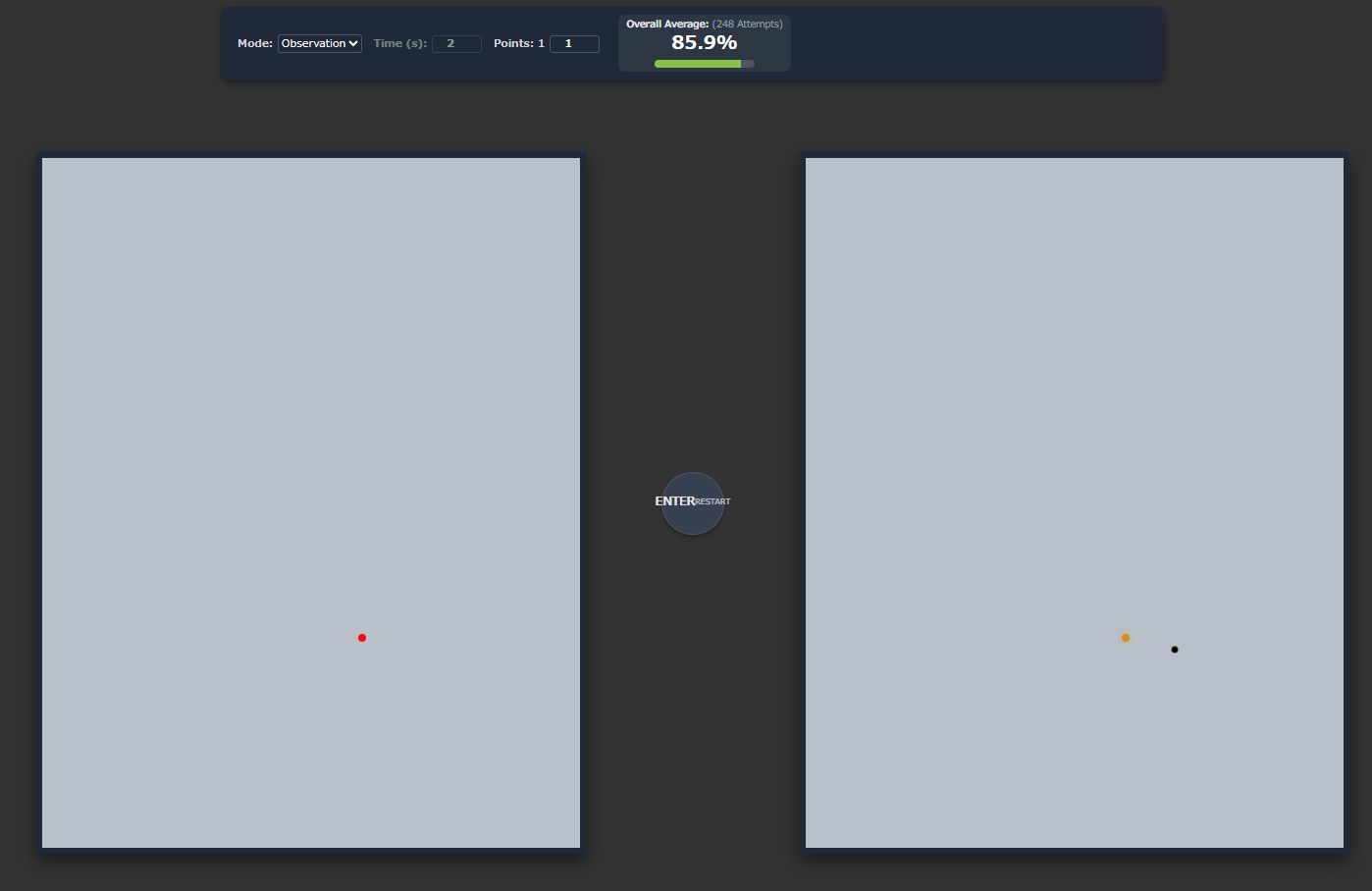Click the "Mode:" label
1372x891 pixels.
[255, 43]
